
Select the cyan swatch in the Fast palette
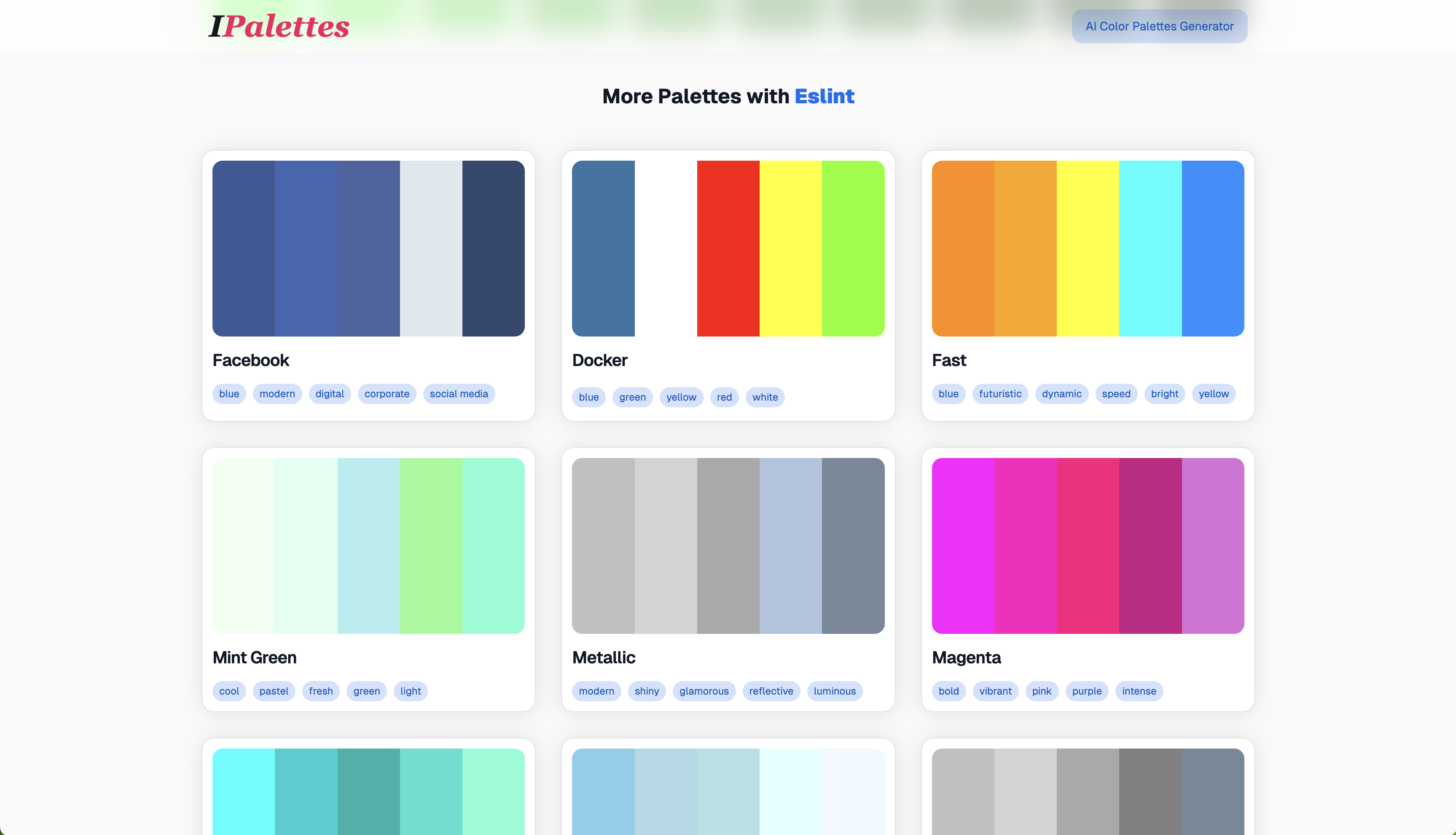1149,248
